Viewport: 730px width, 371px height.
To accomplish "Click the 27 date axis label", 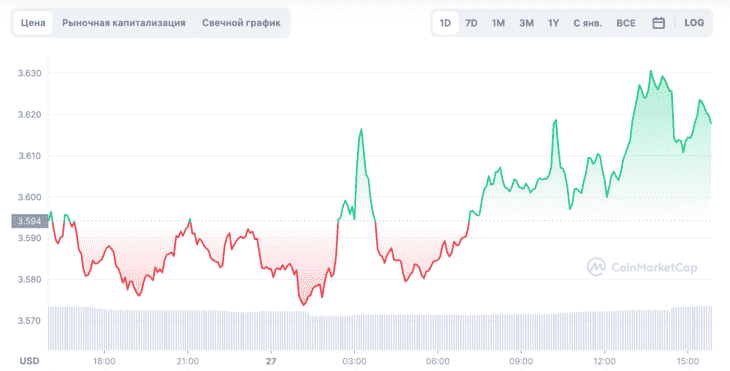I will (x=271, y=361).
